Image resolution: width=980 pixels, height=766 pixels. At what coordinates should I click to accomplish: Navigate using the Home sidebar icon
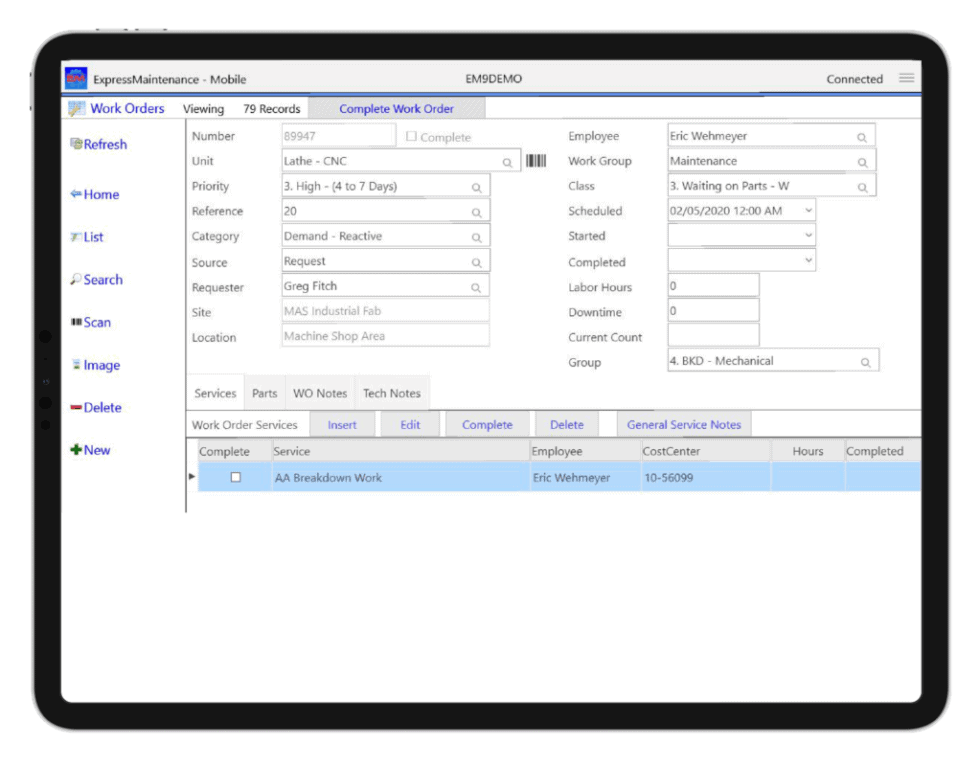click(95, 194)
